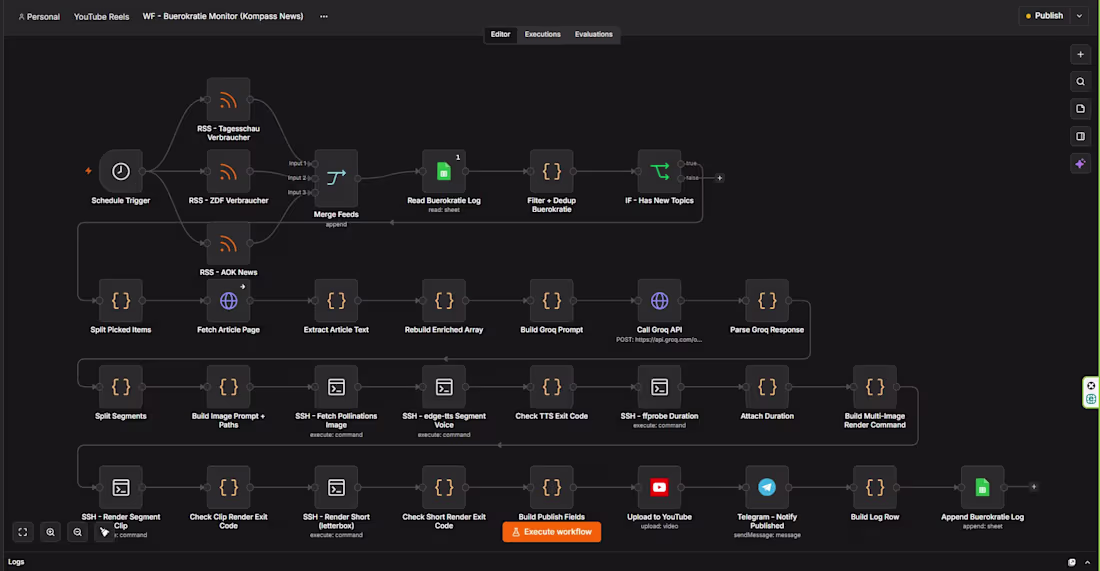The width and height of the screenshot is (1100, 571).
Task: Open the Check TTS Exit Code node
Action: pyautogui.click(x=551, y=387)
